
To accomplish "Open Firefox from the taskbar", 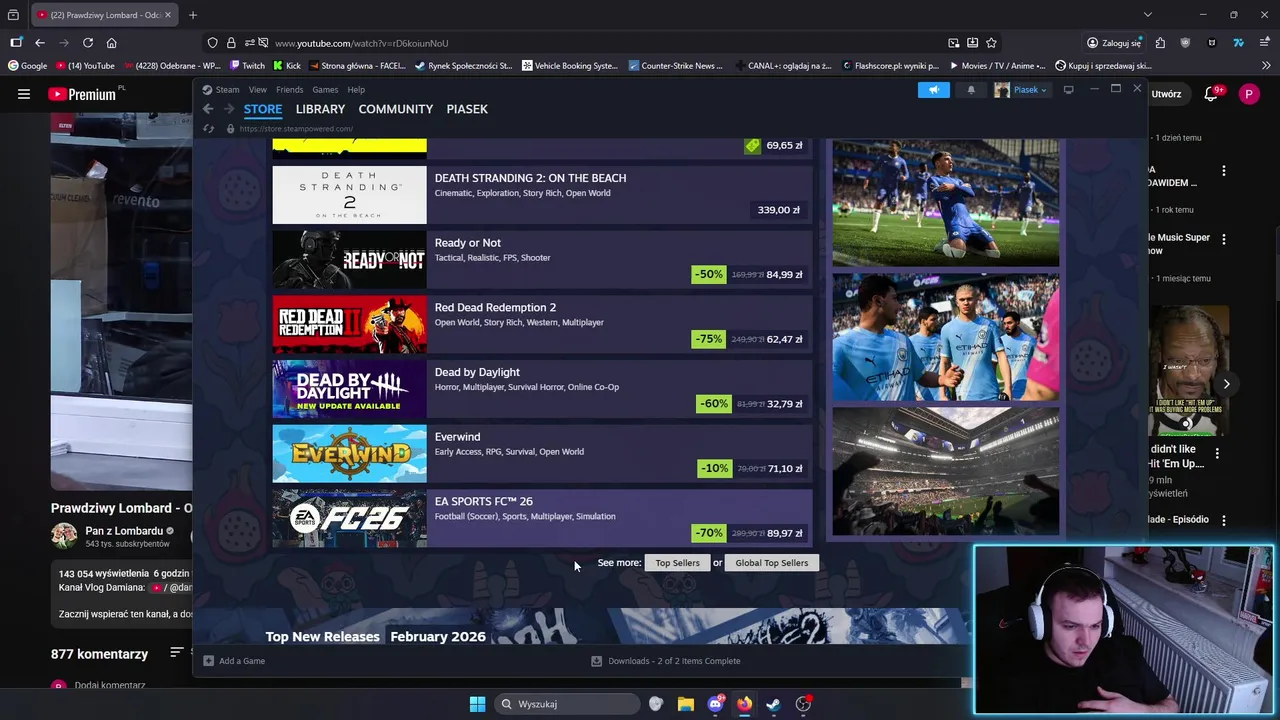I will tap(744, 704).
